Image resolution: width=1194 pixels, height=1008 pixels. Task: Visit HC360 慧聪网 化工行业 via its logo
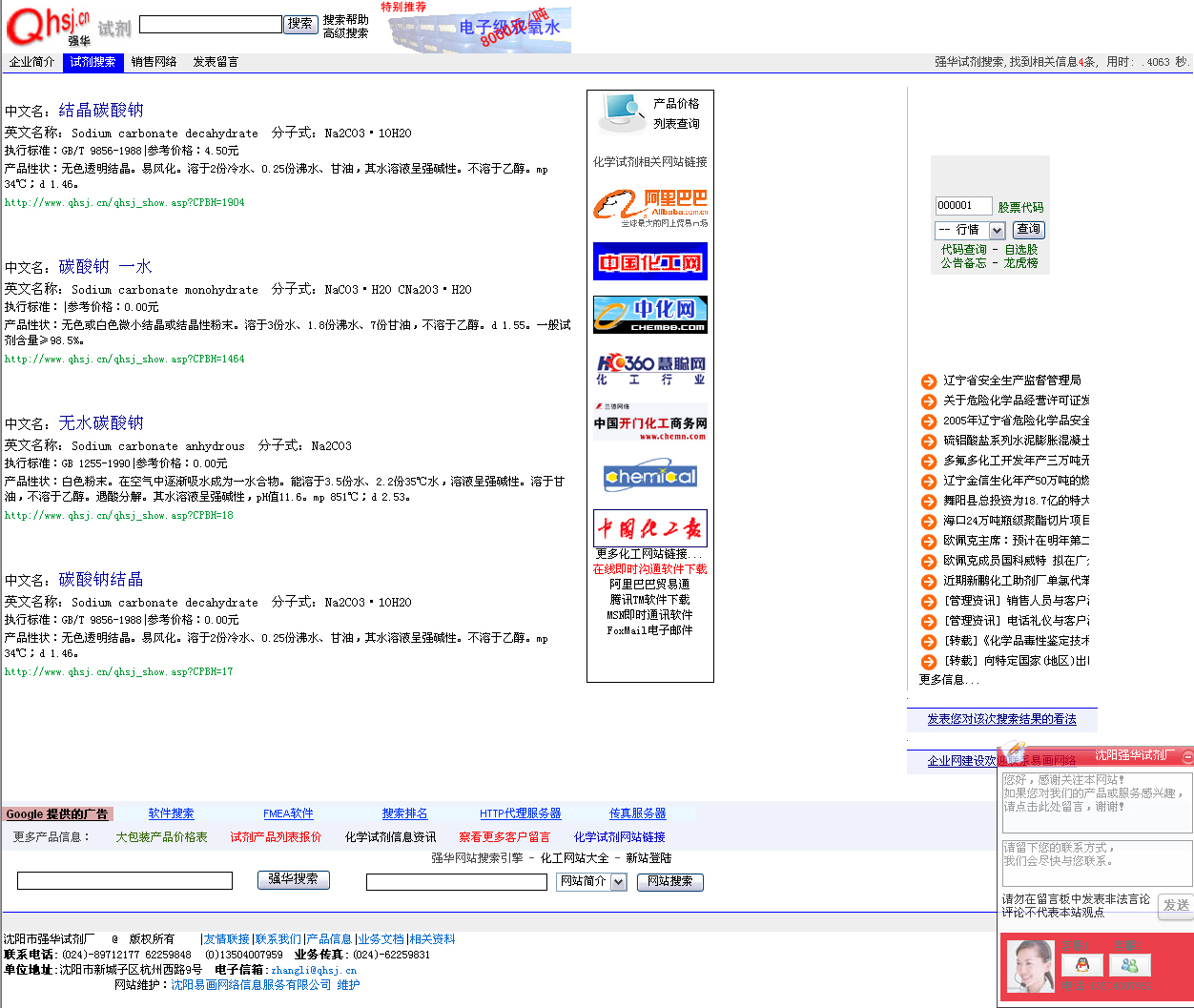pyautogui.click(x=649, y=370)
